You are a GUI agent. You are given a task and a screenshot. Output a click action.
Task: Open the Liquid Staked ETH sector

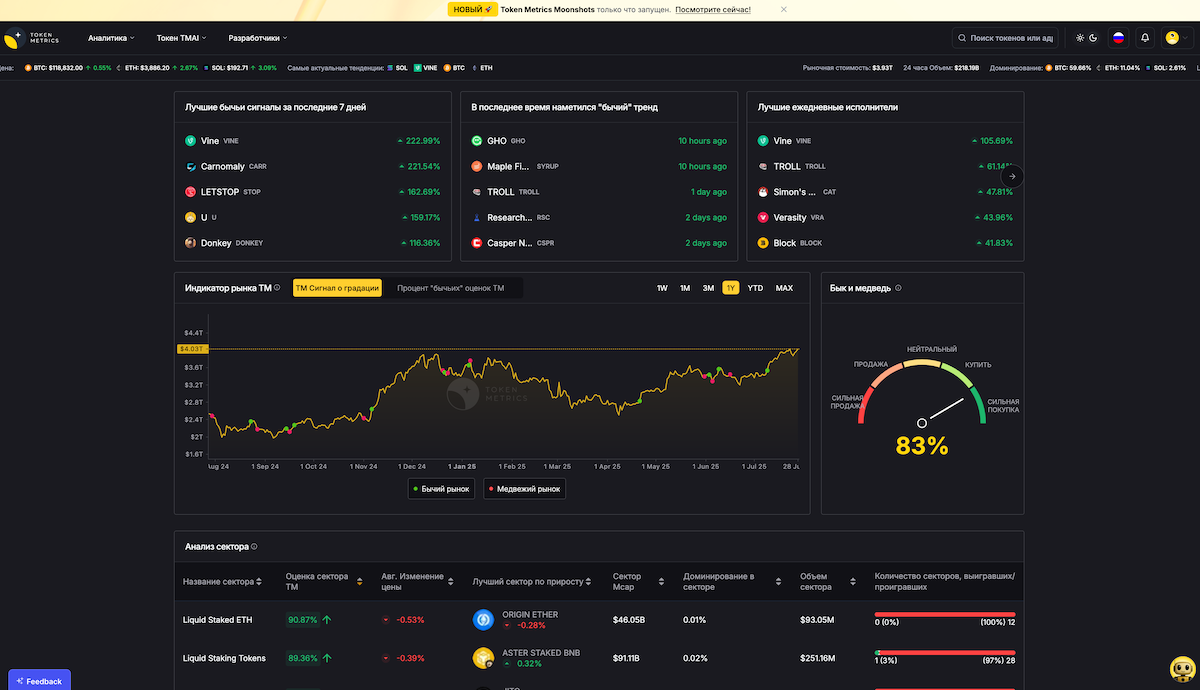point(217,620)
